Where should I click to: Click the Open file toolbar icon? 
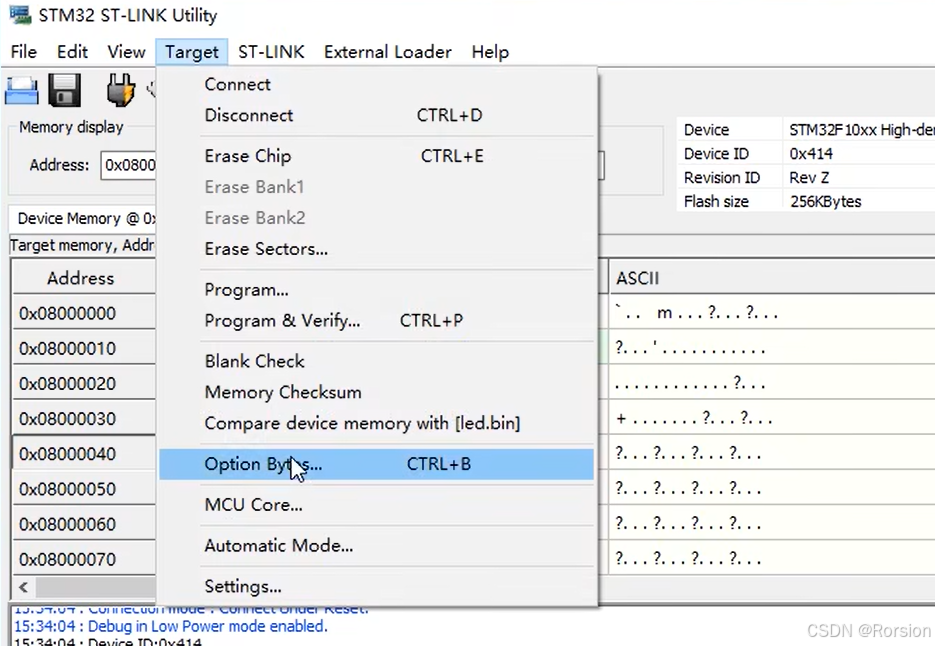click(x=21, y=91)
